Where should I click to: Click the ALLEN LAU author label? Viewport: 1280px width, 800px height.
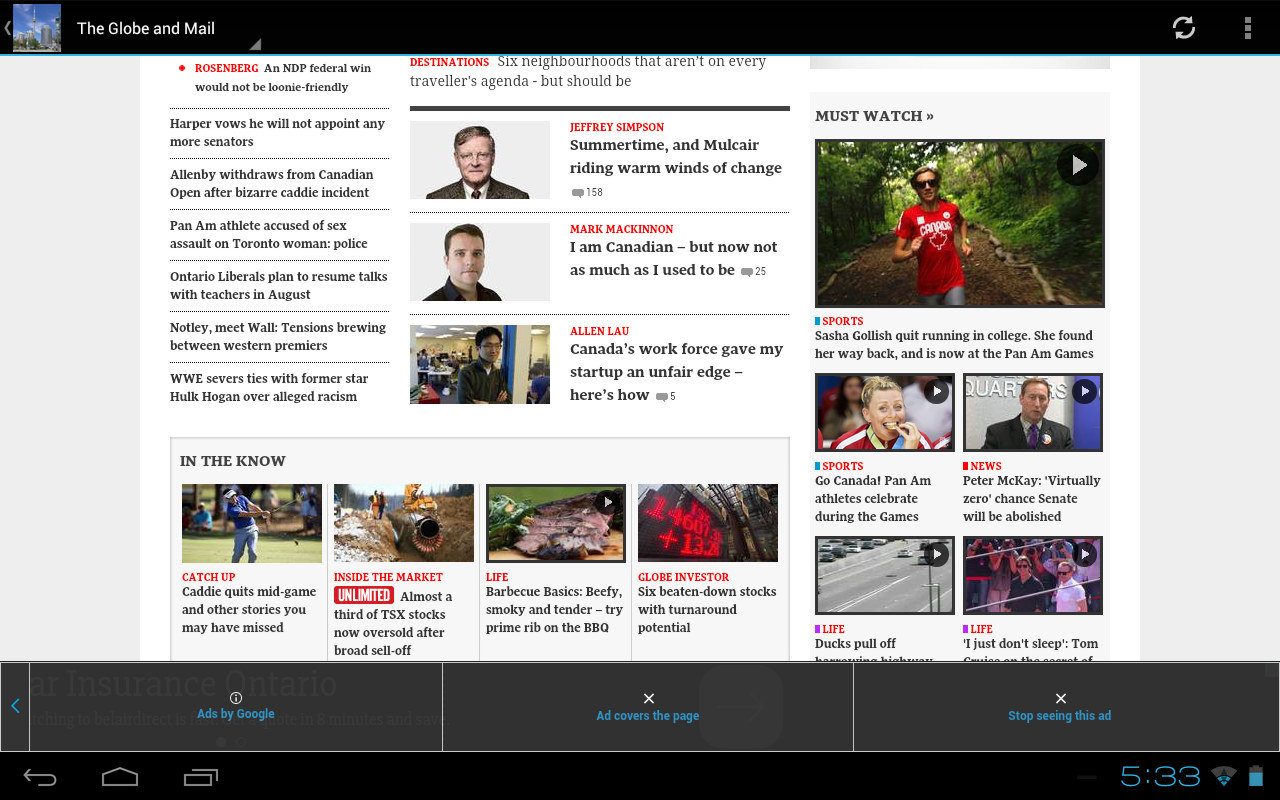point(600,331)
